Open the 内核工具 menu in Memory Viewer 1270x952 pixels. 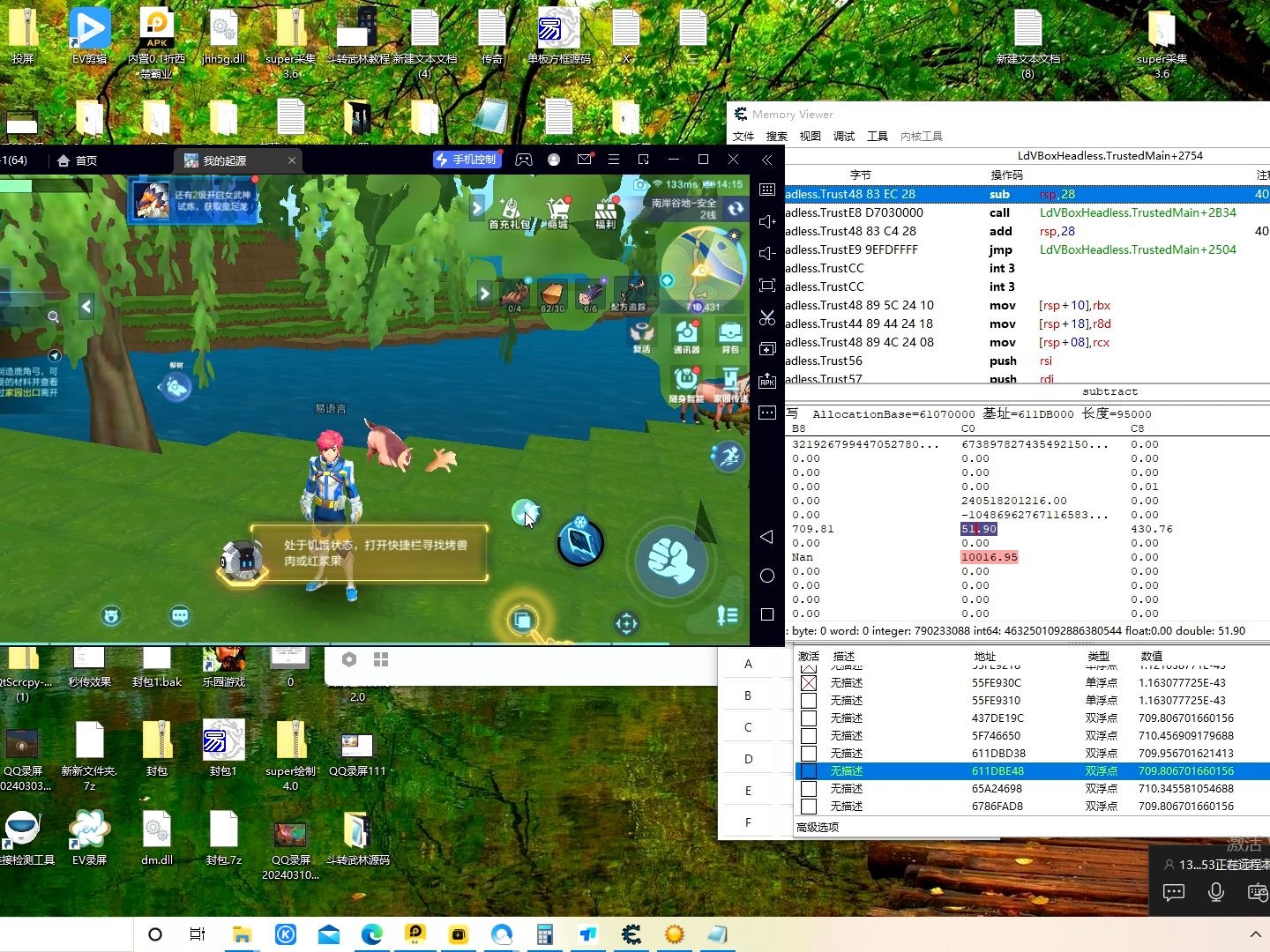[922, 136]
